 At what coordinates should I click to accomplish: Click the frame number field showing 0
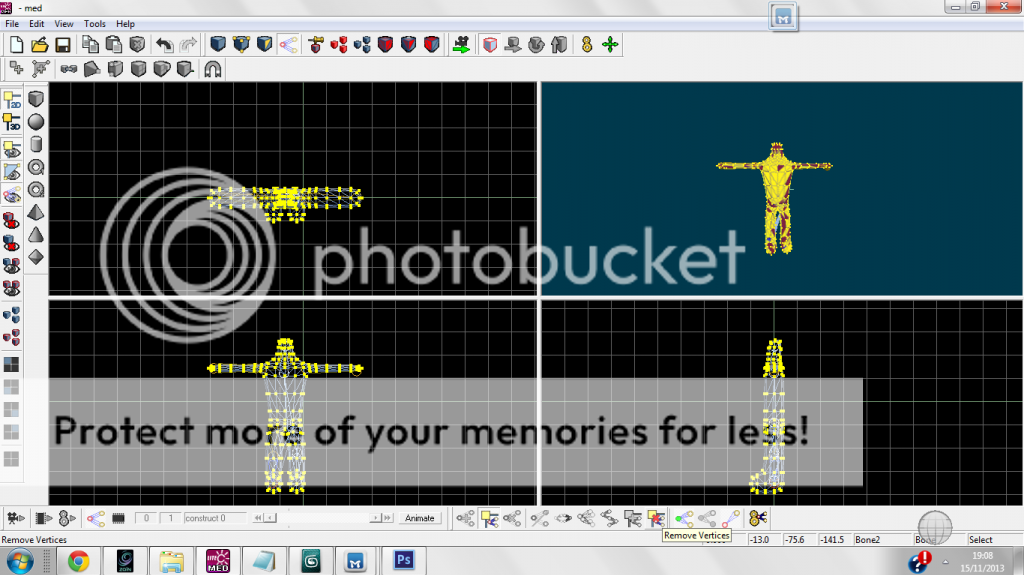click(x=146, y=518)
